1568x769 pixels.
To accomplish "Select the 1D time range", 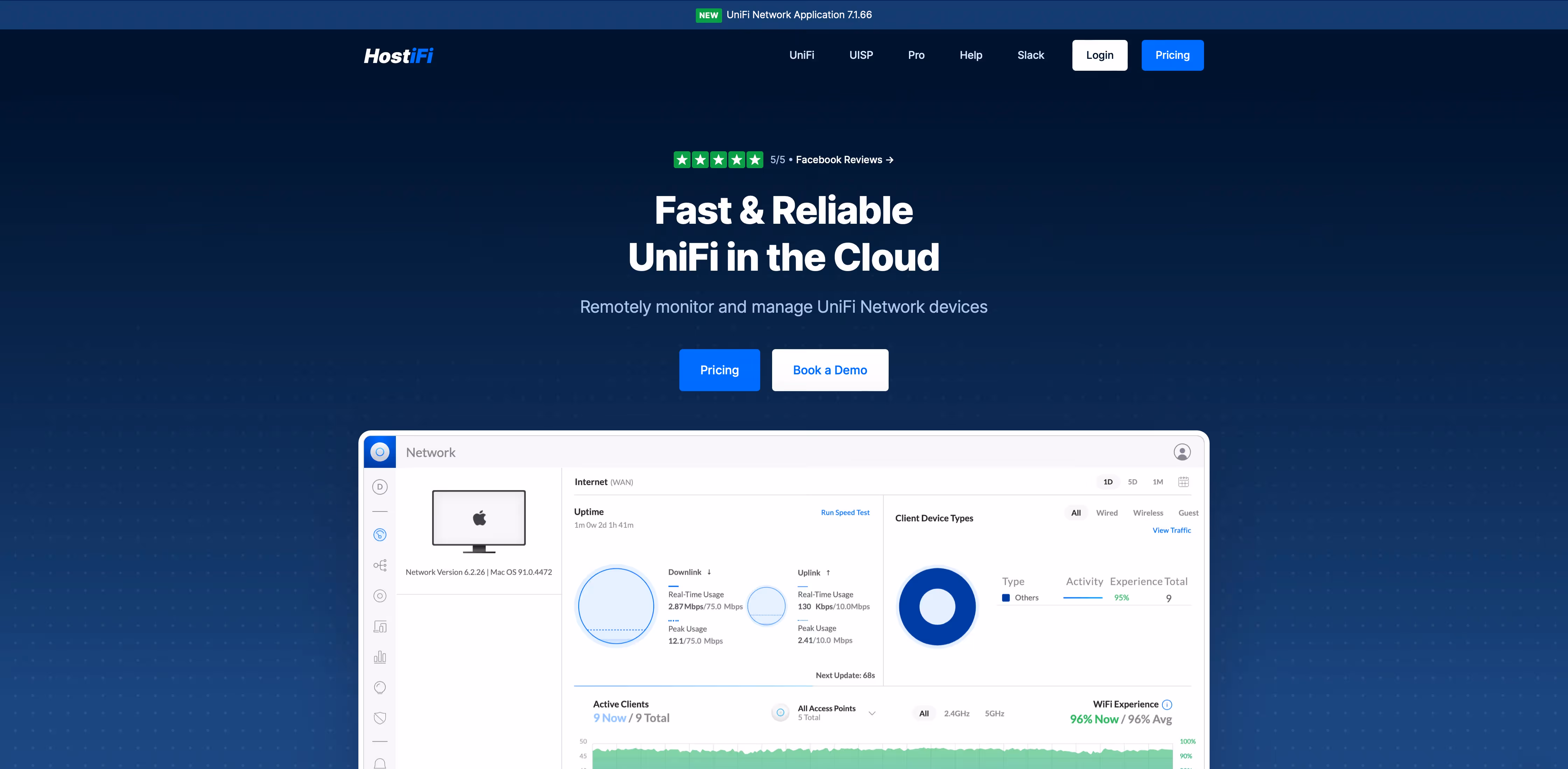I will [x=1108, y=482].
